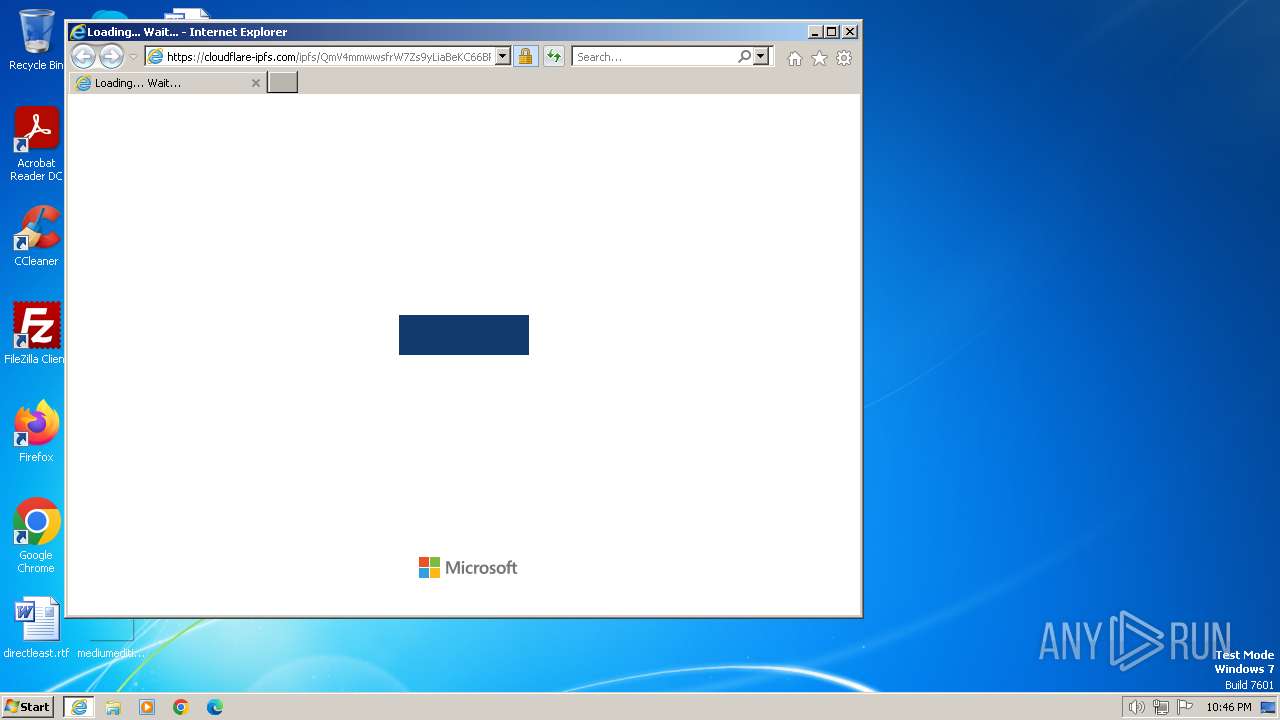The height and width of the screenshot is (720, 1280).
Task: Go back with the IE Back arrow
Action: click(83, 57)
